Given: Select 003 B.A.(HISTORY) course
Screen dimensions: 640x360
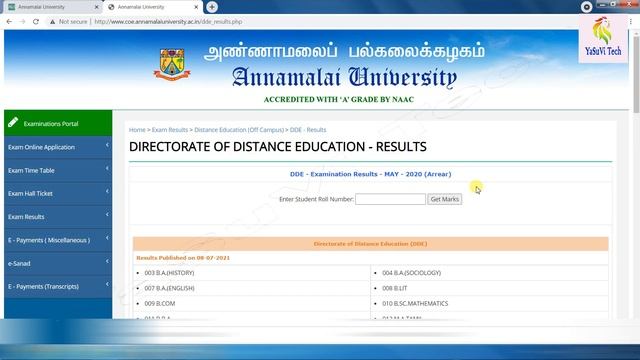Looking at the screenshot, I should (169, 273).
